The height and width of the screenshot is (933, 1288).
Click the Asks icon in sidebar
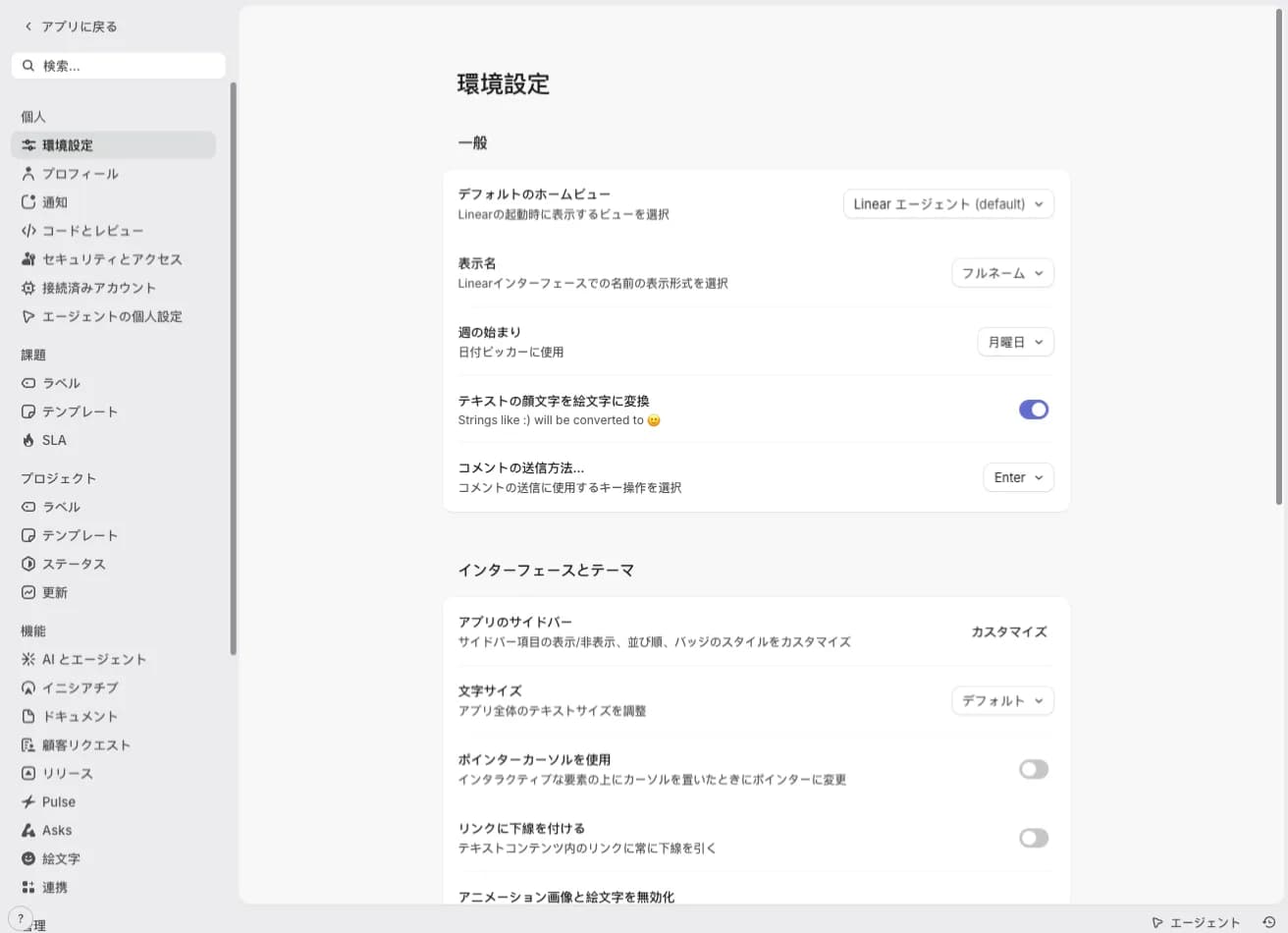click(x=28, y=830)
